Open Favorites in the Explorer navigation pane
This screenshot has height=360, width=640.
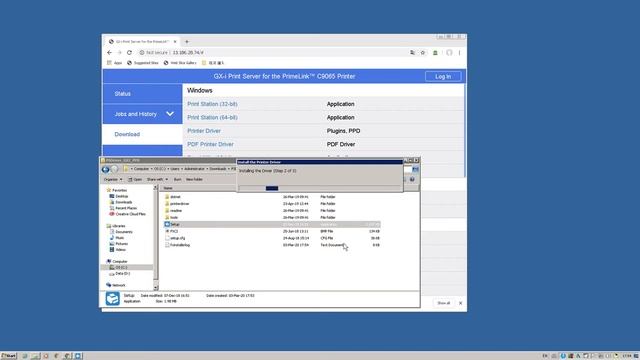coord(119,190)
